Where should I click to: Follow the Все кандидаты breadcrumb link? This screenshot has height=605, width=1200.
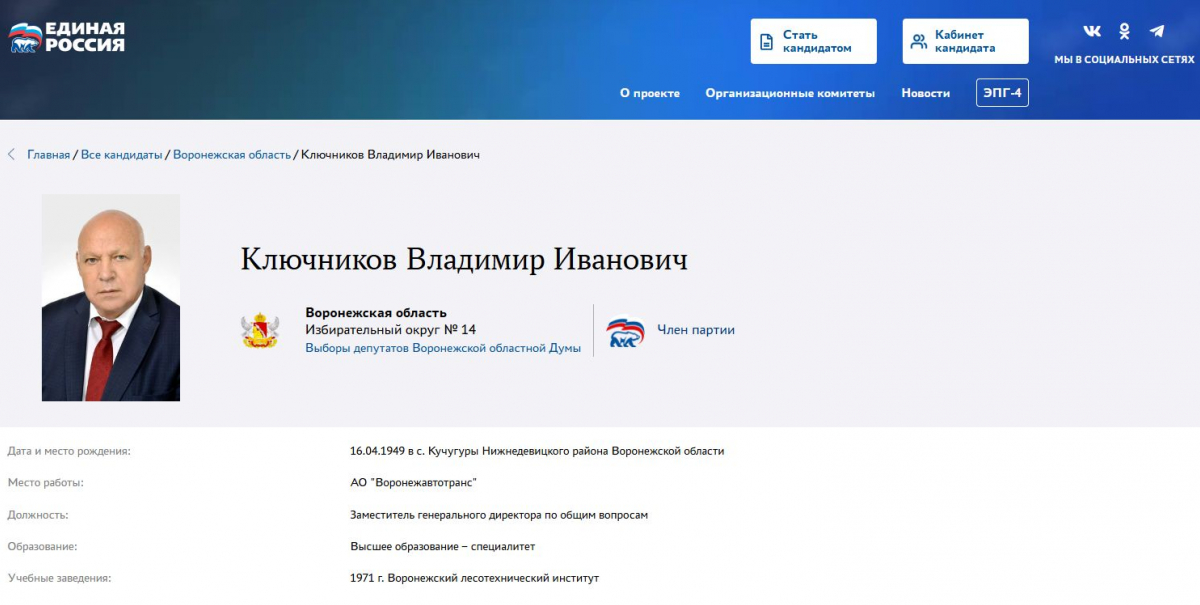coord(121,155)
